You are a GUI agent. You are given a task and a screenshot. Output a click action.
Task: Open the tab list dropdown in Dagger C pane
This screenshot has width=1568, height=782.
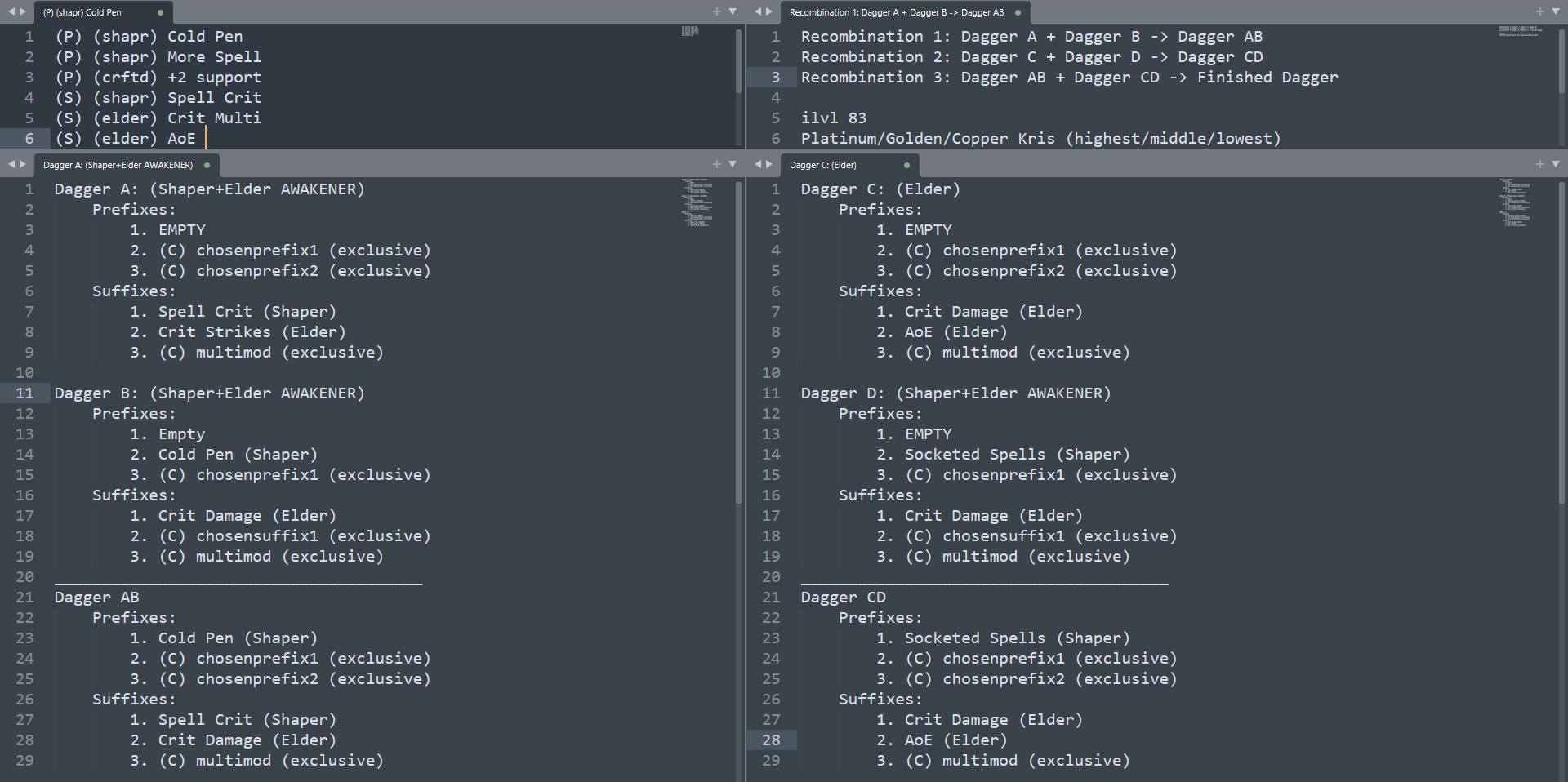click(1556, 164)
